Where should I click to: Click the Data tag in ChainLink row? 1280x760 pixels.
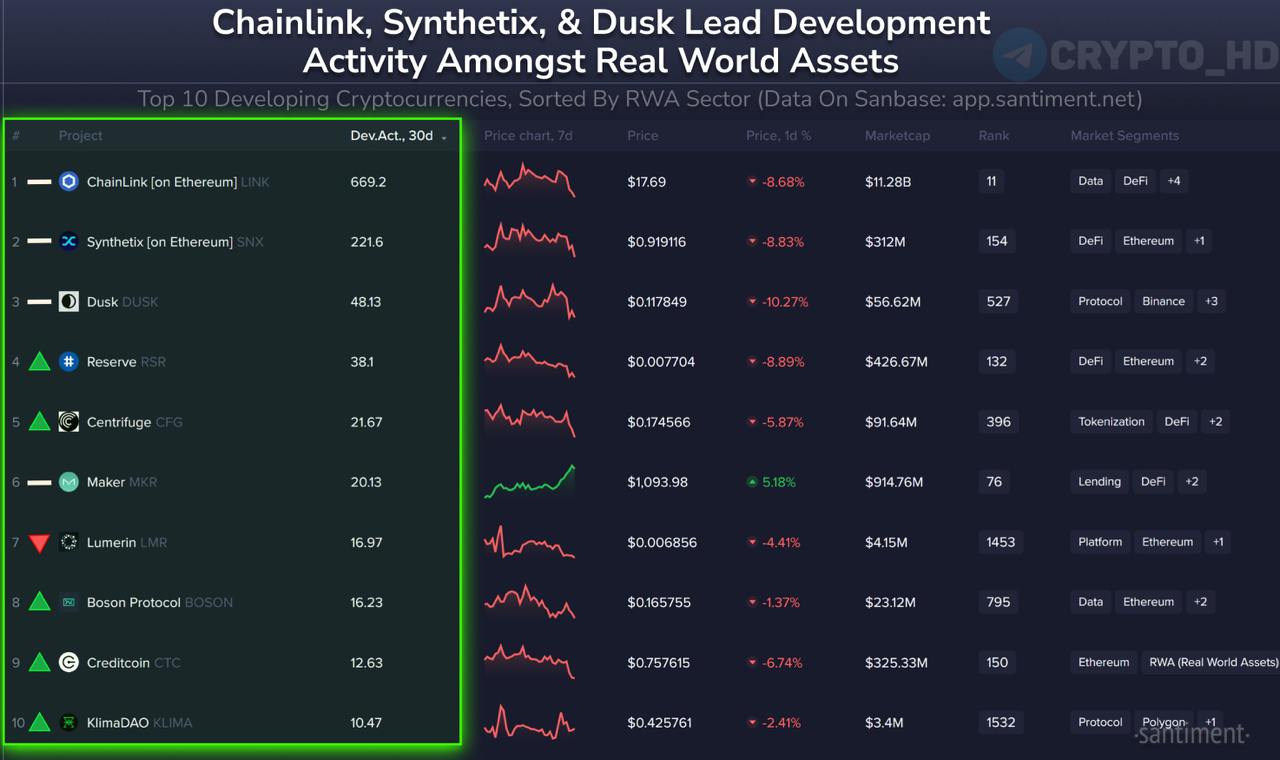(x=1091, y=181)
